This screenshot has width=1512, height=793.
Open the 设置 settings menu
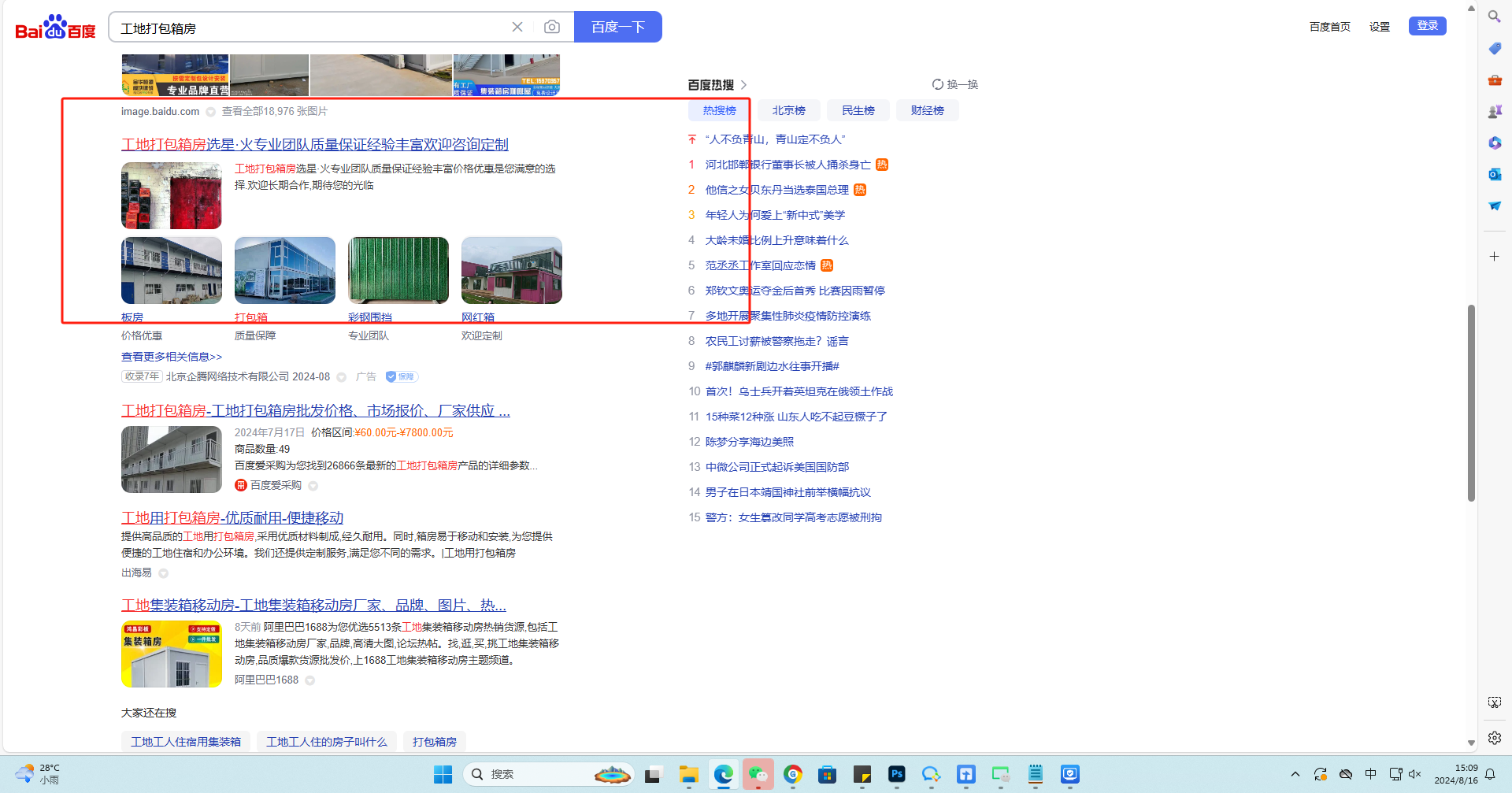point(1379,27)
